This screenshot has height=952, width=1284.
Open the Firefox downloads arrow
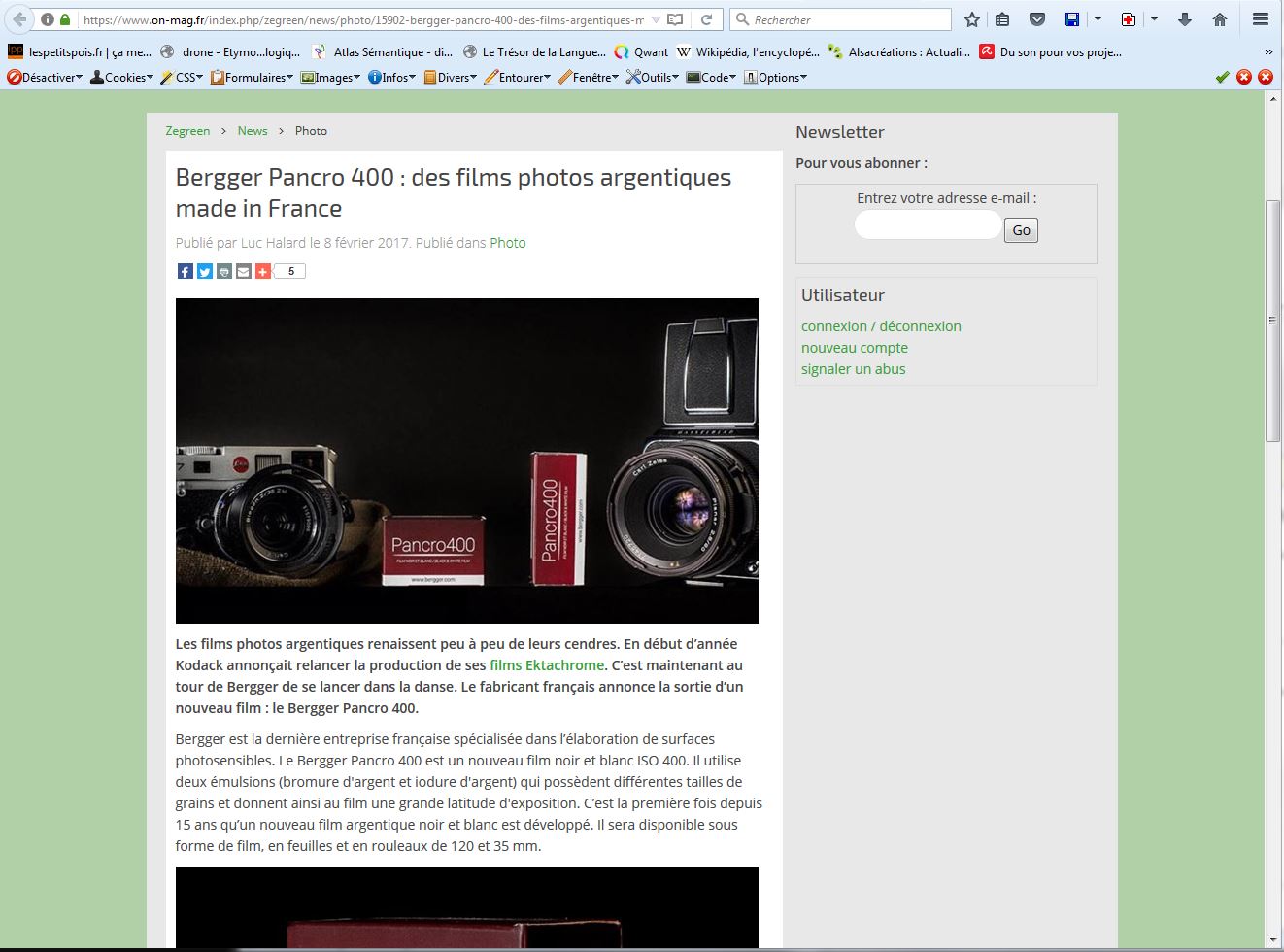tap(1185, 19)
